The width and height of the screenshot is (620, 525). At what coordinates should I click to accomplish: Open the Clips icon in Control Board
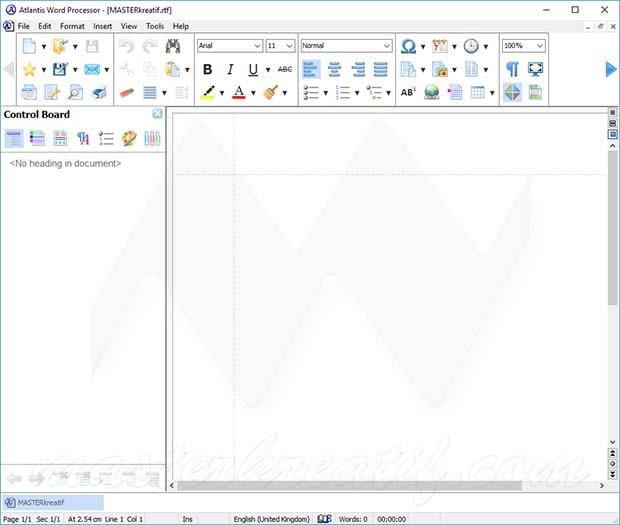pyautogui.click(x=152, y=138)
